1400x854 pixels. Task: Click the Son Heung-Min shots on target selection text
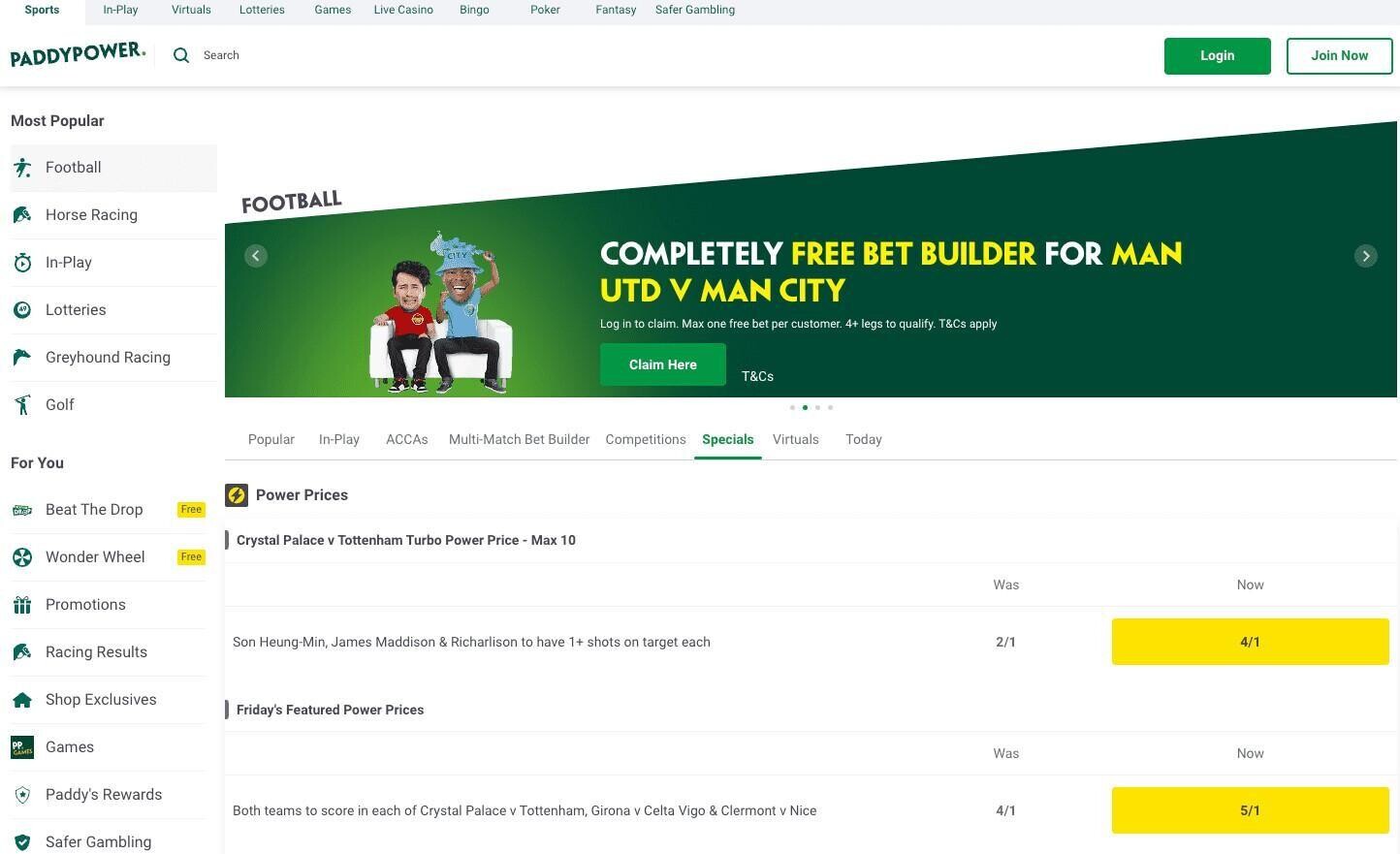(471, 643)
